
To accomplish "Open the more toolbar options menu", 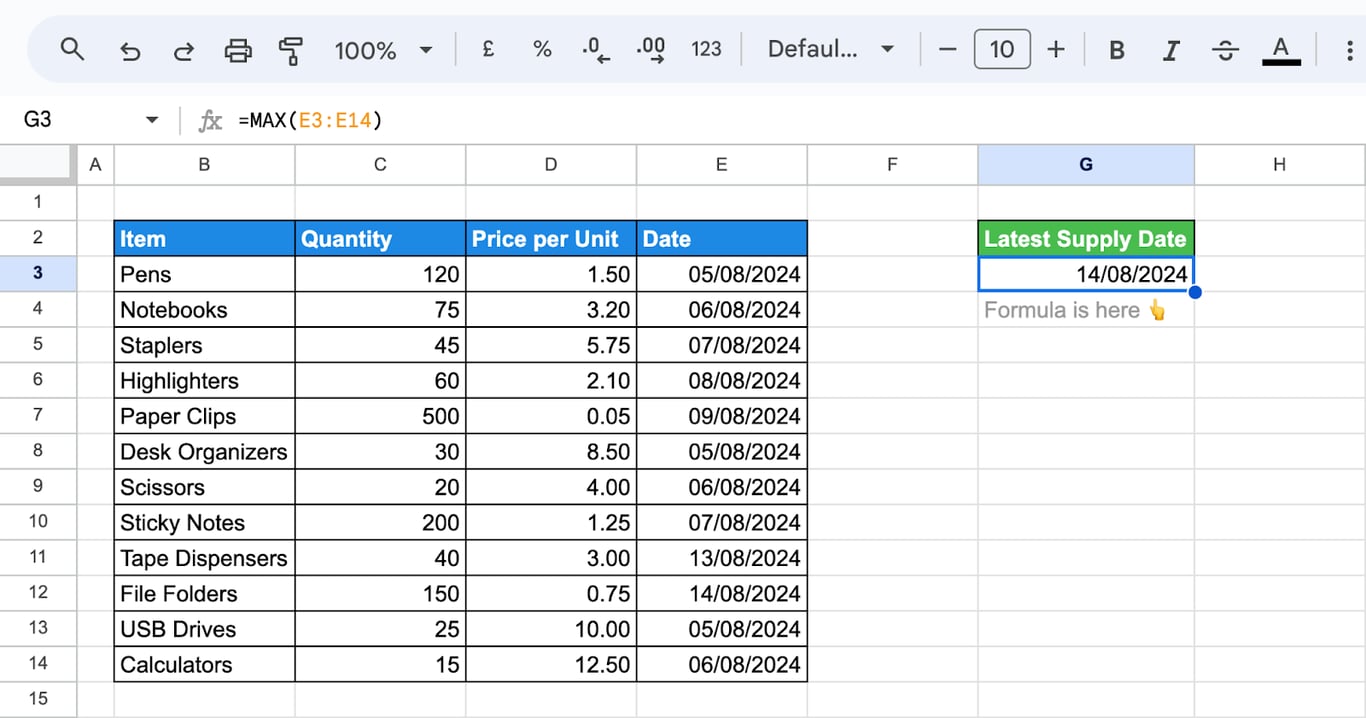I will click(1351, 50).
